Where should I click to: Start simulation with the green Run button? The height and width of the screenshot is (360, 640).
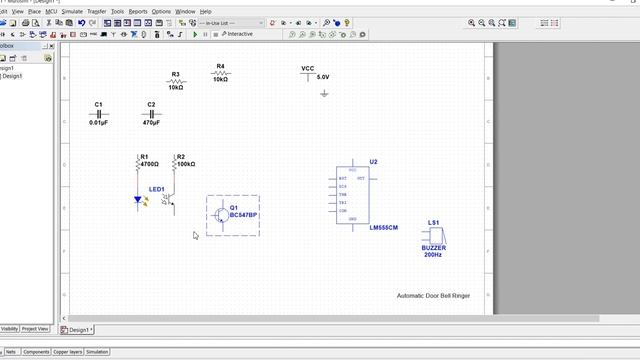(195, 35)
